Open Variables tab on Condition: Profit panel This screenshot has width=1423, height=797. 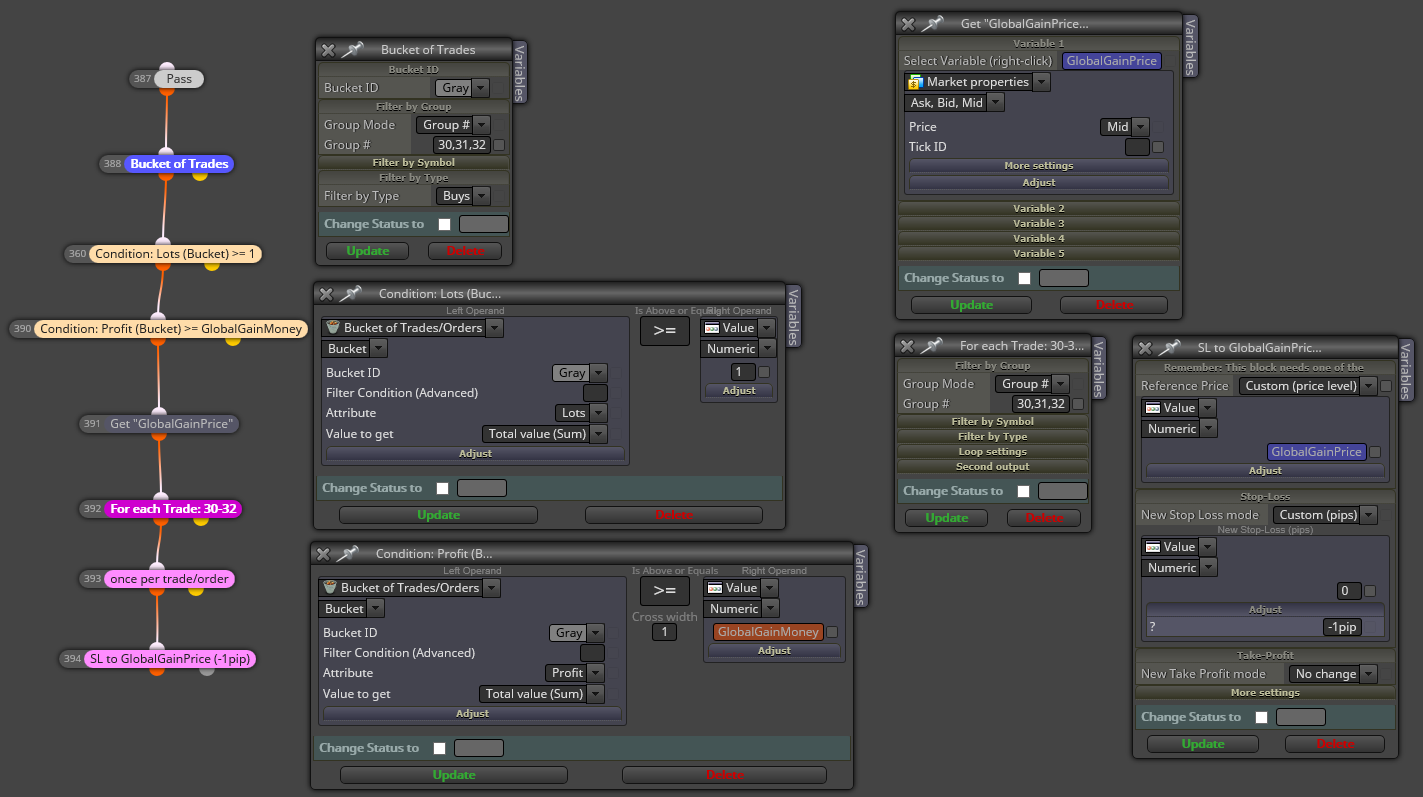click(861, 576)
